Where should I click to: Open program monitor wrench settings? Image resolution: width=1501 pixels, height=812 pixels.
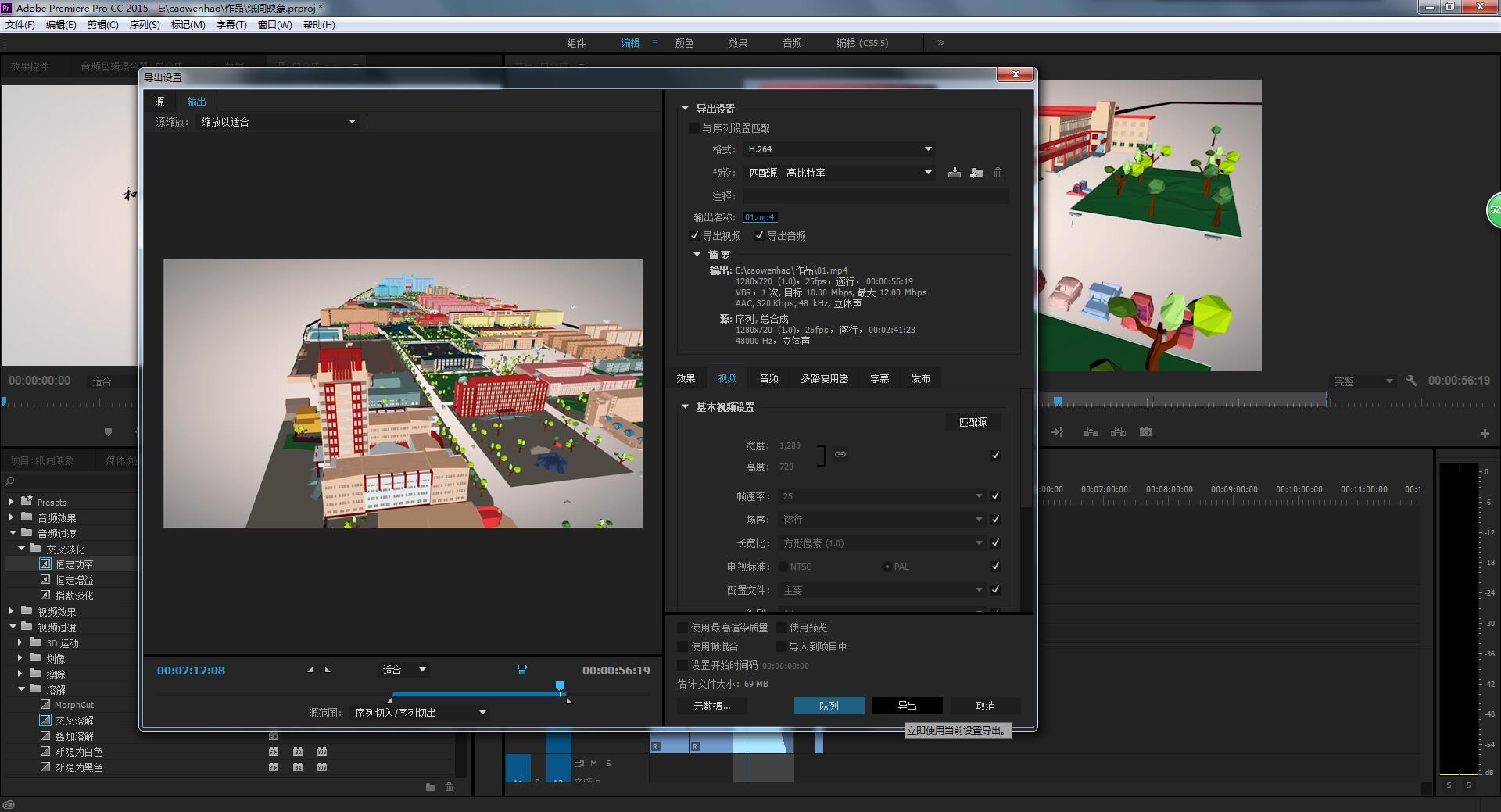point(1411,381)
